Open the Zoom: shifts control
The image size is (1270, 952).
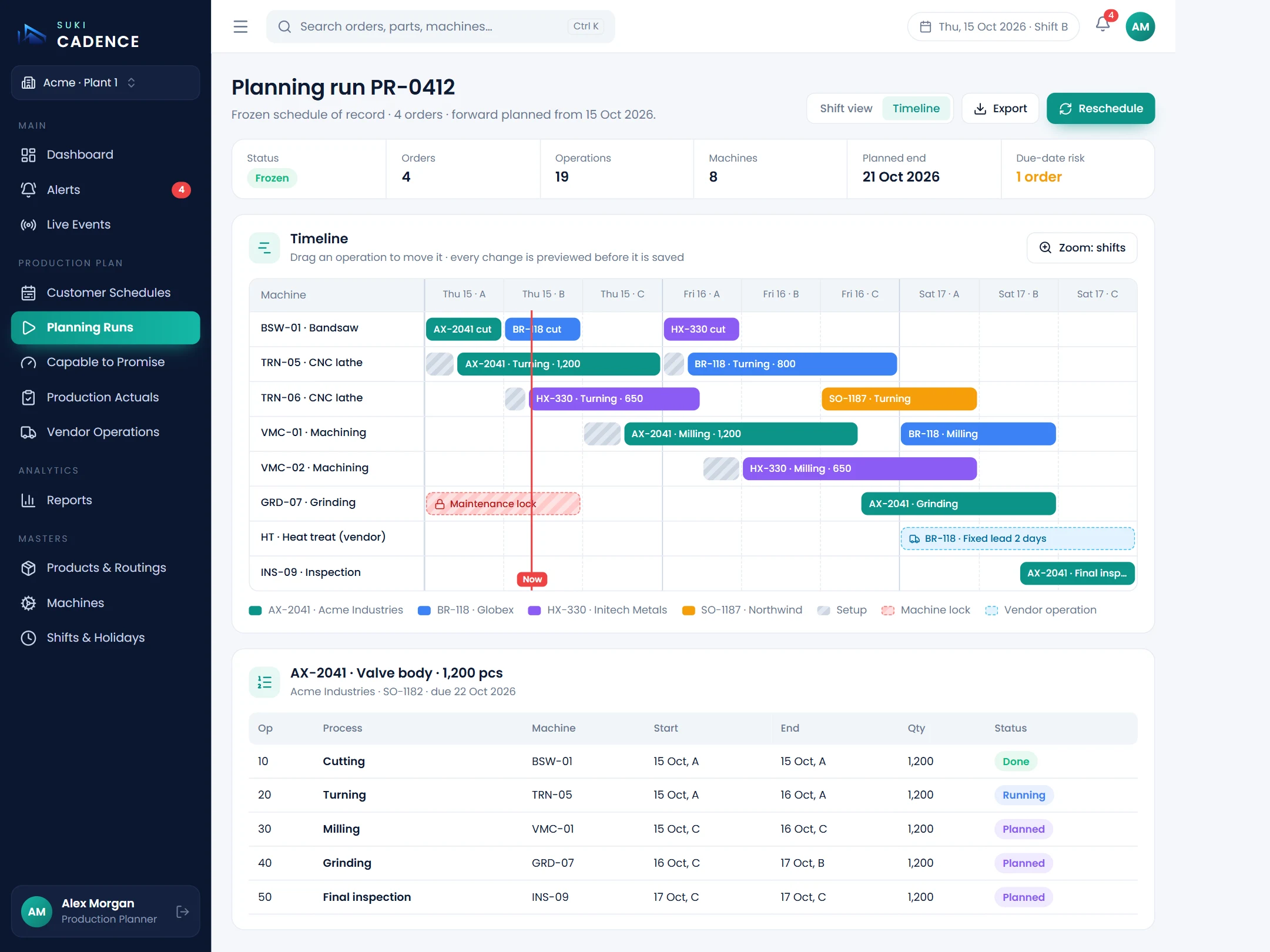coord(1081,248)
